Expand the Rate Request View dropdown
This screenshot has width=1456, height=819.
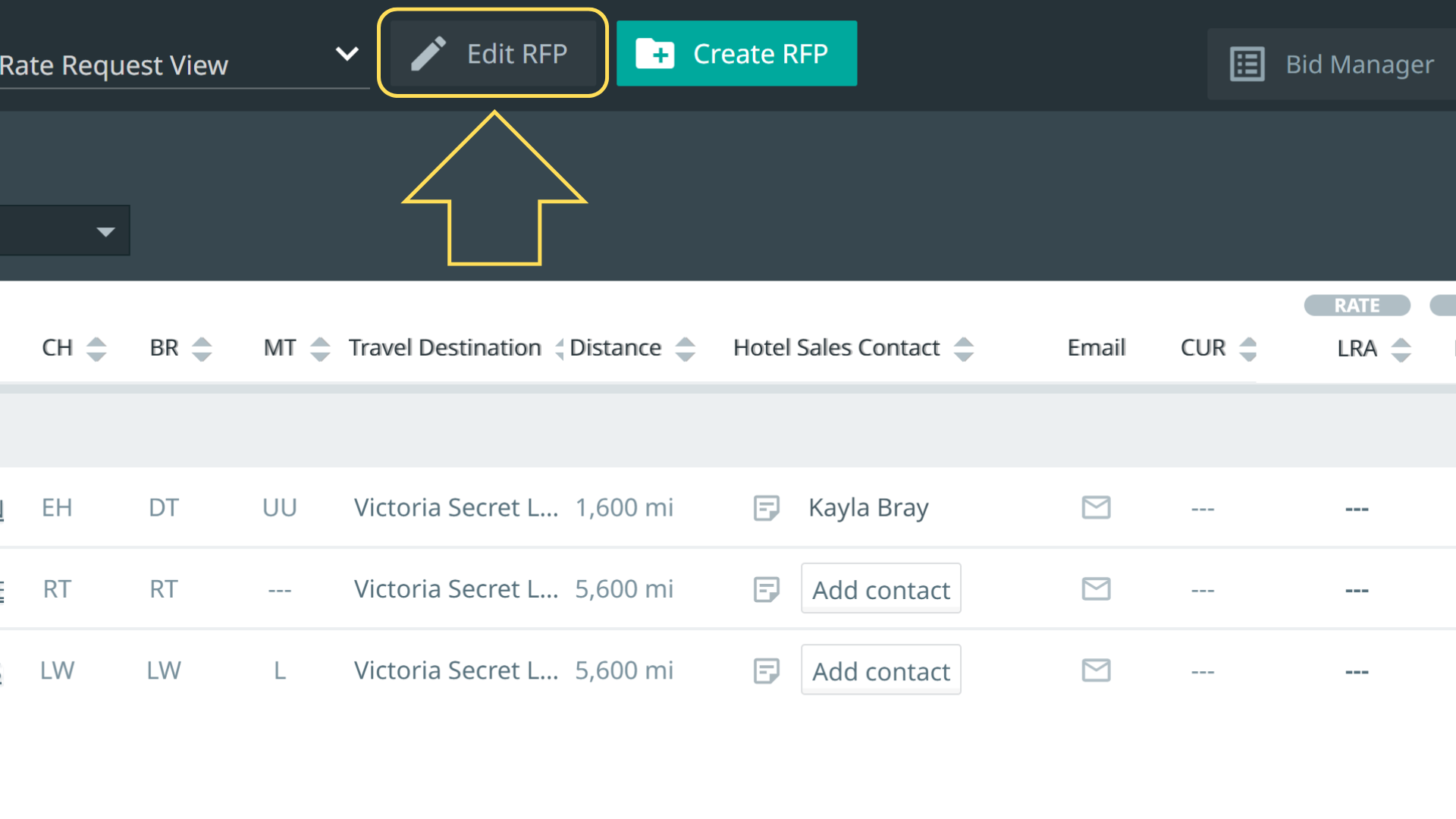[347, 54]
